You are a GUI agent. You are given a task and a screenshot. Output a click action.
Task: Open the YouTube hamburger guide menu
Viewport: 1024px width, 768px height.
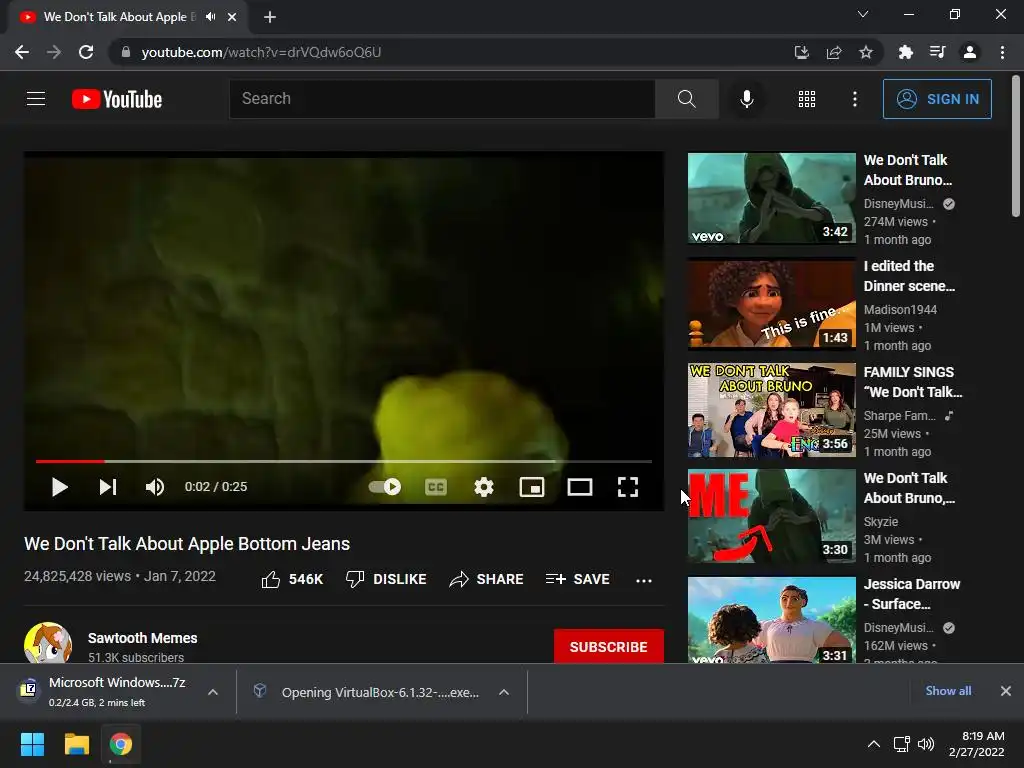pyautogui.click(x=36, y=99)
